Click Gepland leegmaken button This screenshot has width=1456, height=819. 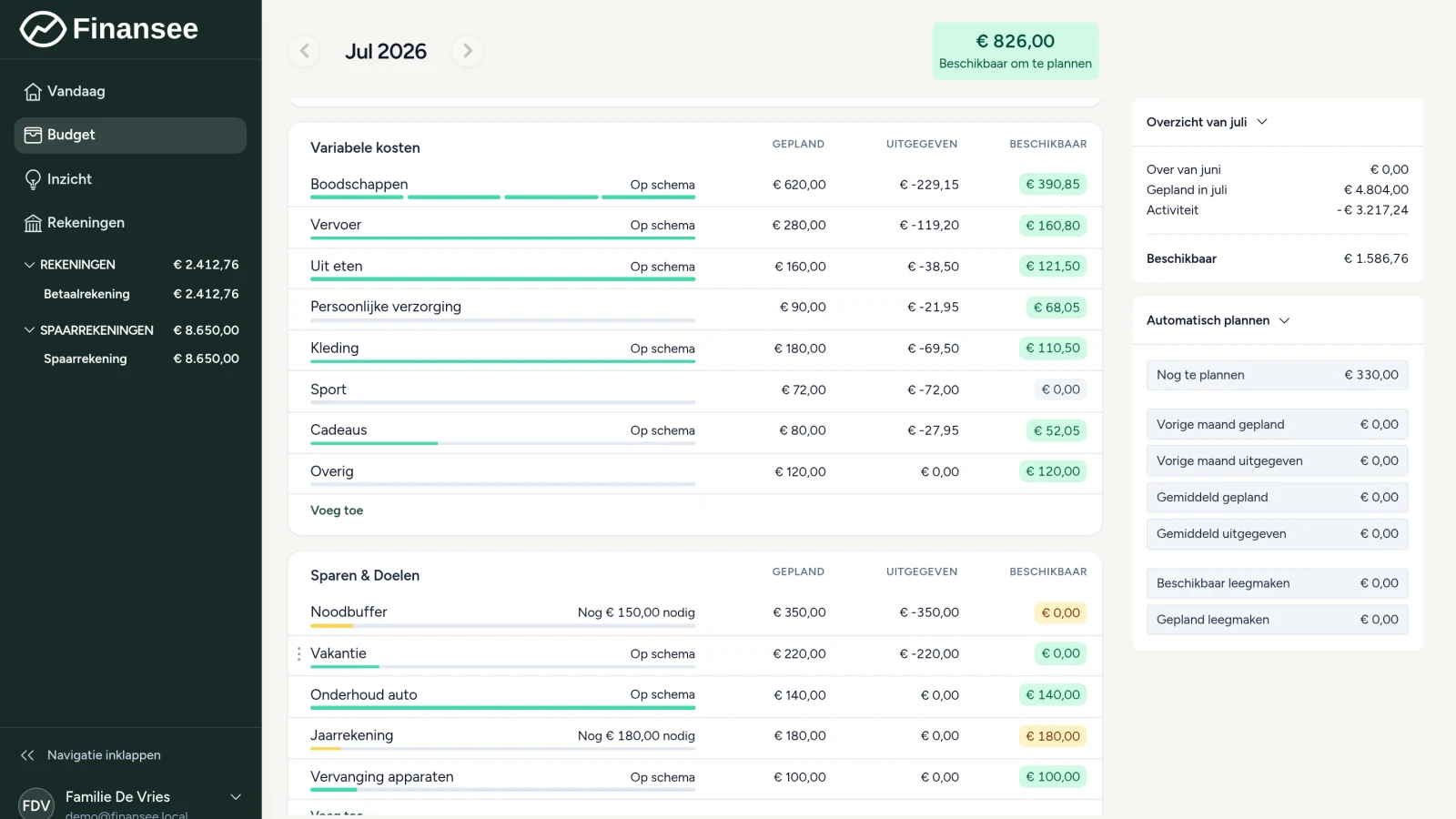click(1278, 620)
